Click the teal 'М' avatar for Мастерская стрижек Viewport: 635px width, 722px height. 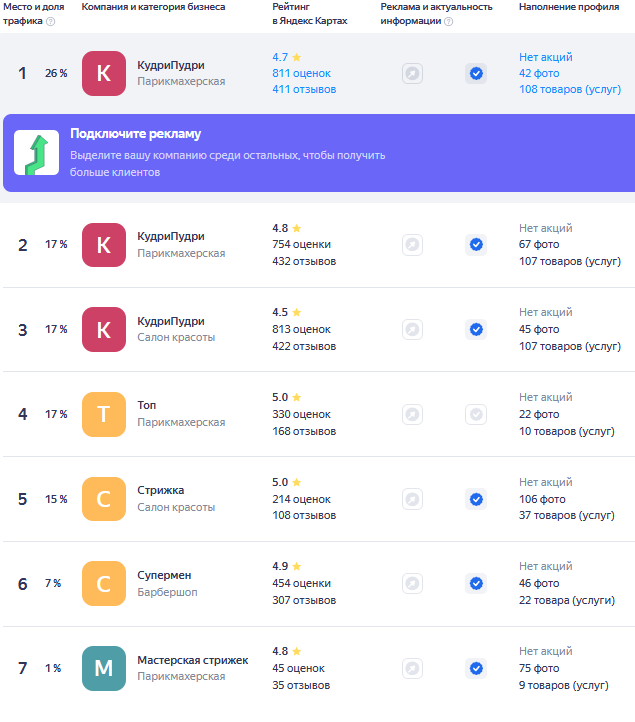point(104,669)
